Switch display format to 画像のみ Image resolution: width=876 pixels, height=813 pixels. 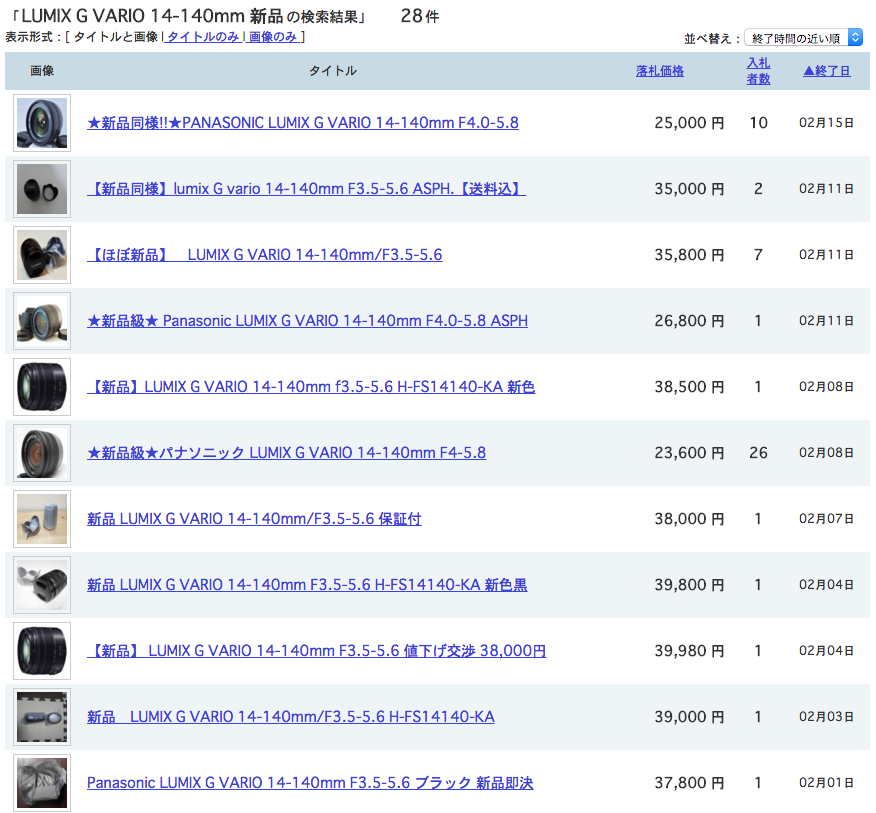273,37
